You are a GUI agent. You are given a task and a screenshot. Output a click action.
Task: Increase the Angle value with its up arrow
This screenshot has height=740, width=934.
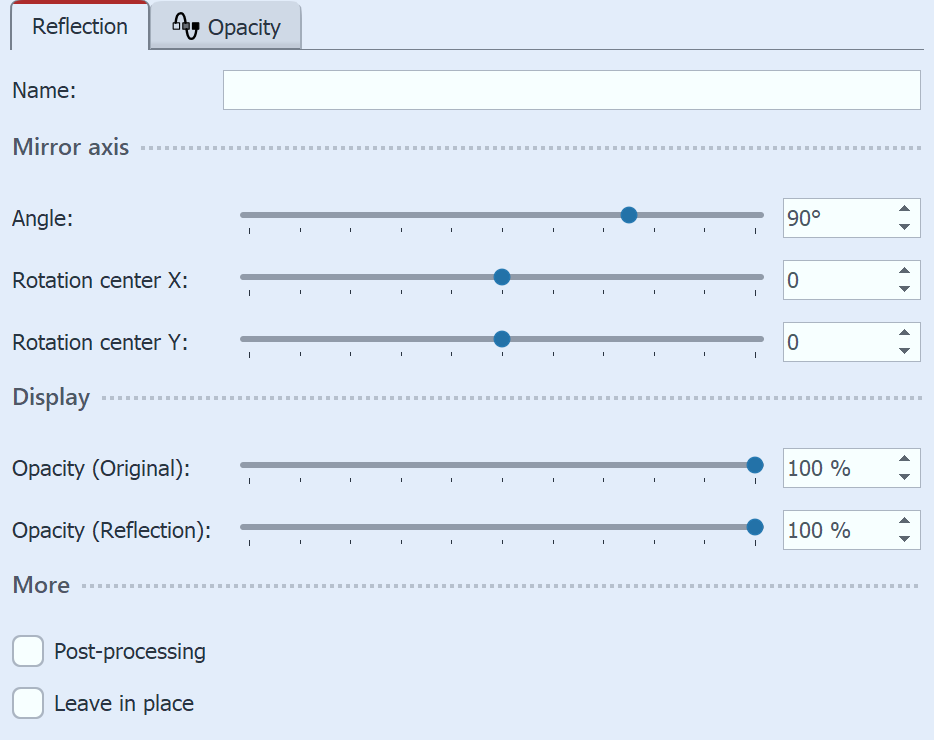[x=905, y=208]
